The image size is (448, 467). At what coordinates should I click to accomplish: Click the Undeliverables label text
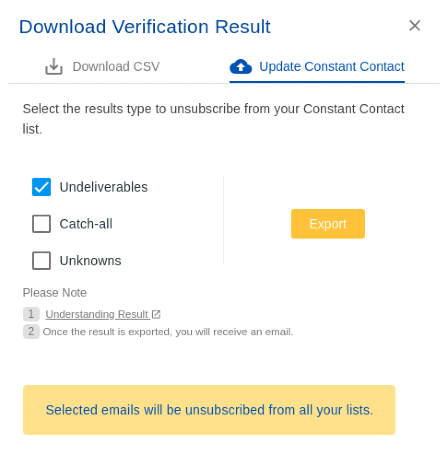pyautogui.click(x=104, y=187)
